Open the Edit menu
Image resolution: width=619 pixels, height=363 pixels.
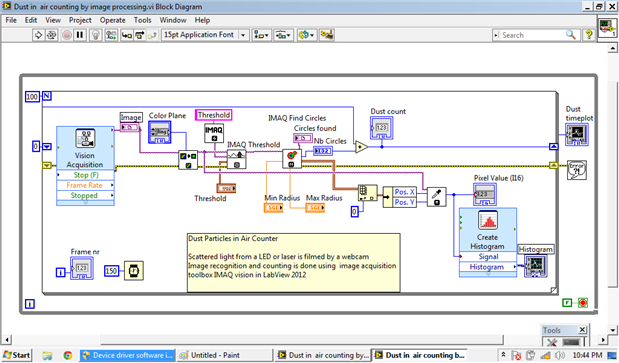pos(31,20)
